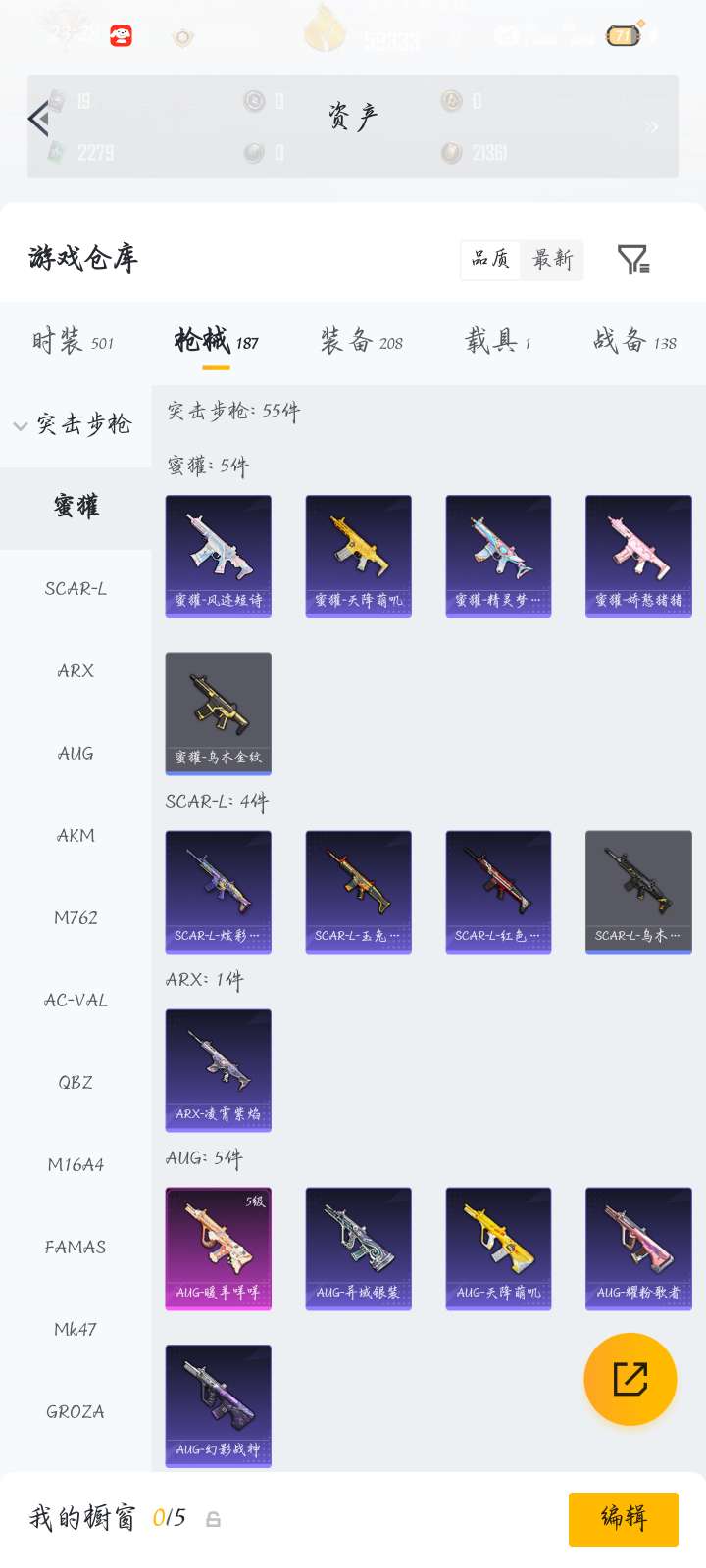Tap the battery indicator in status bar
Screen dimensions: 706x1568
point(623,36)
